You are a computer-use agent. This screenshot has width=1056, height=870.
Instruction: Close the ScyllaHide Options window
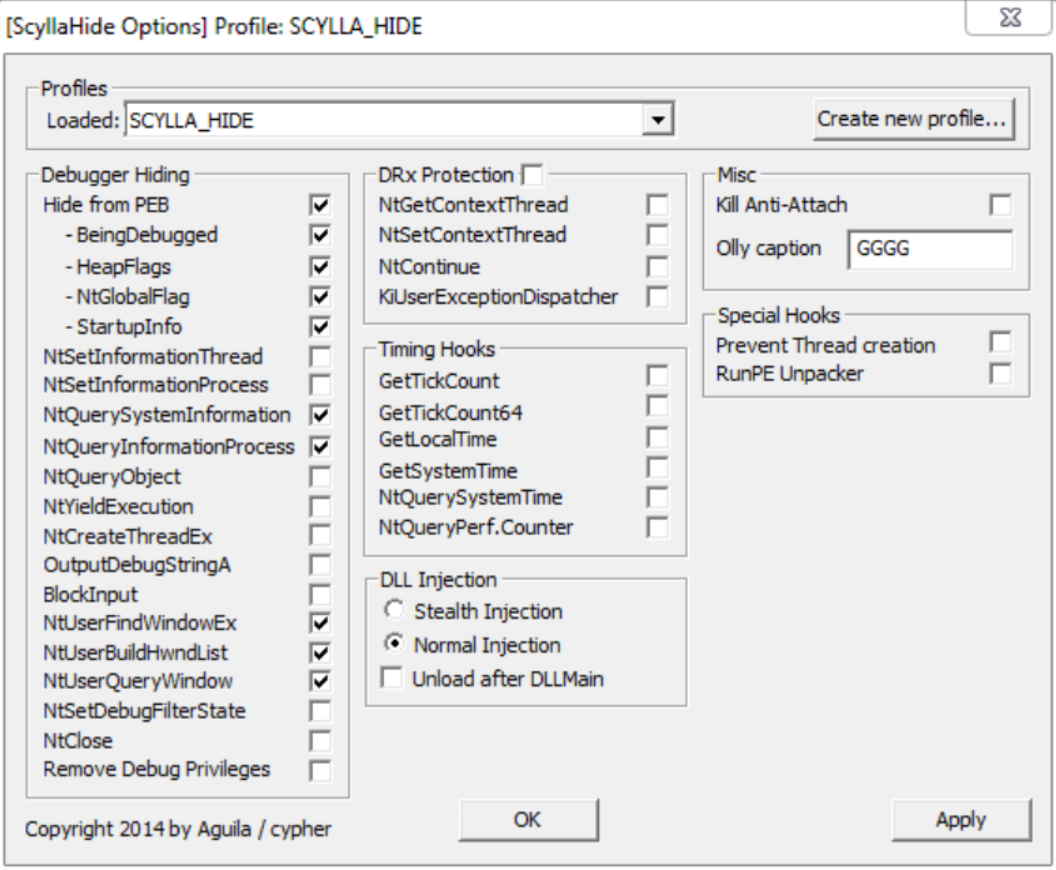(1008, 18)
